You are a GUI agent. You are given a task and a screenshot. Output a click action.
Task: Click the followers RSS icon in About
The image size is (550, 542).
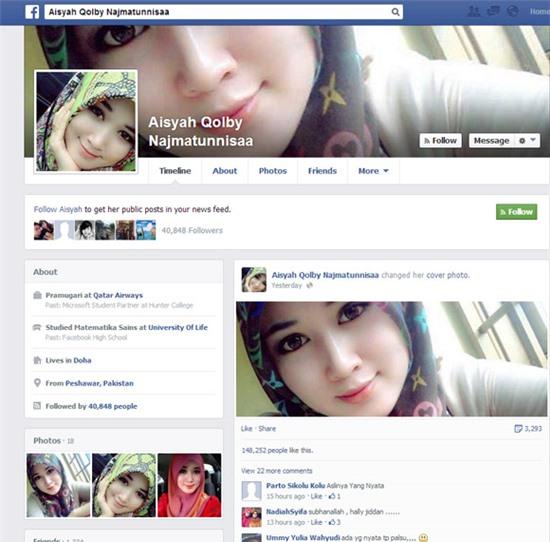click(x=37, y=406)
